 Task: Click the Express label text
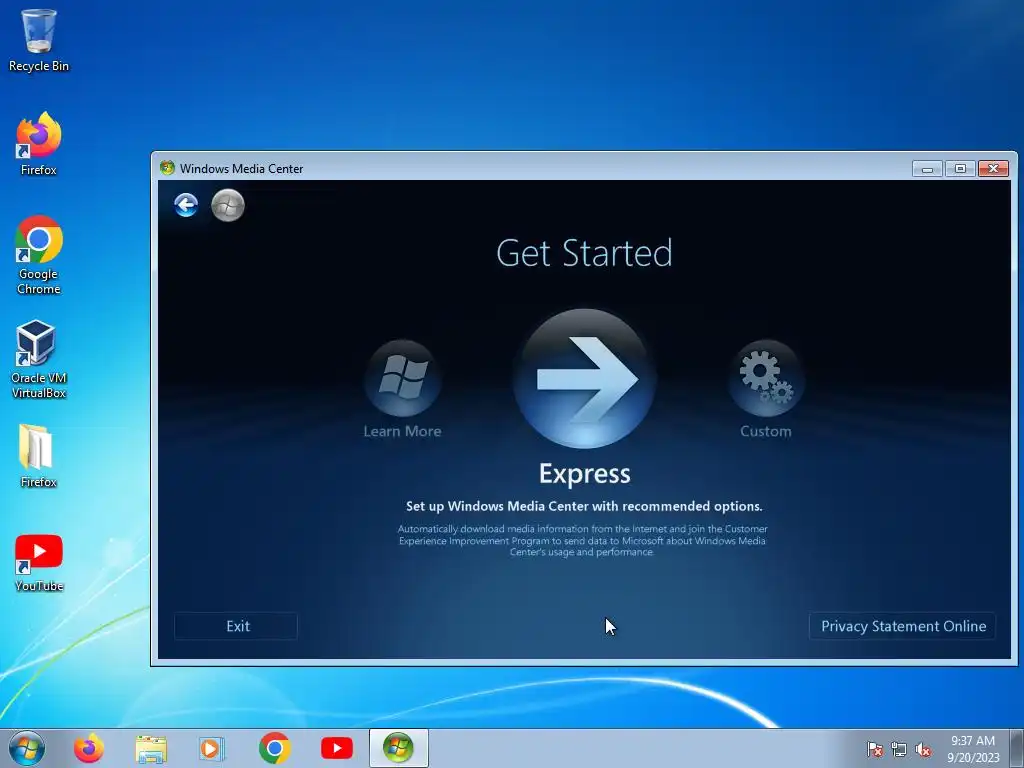[x=584, y=474]
